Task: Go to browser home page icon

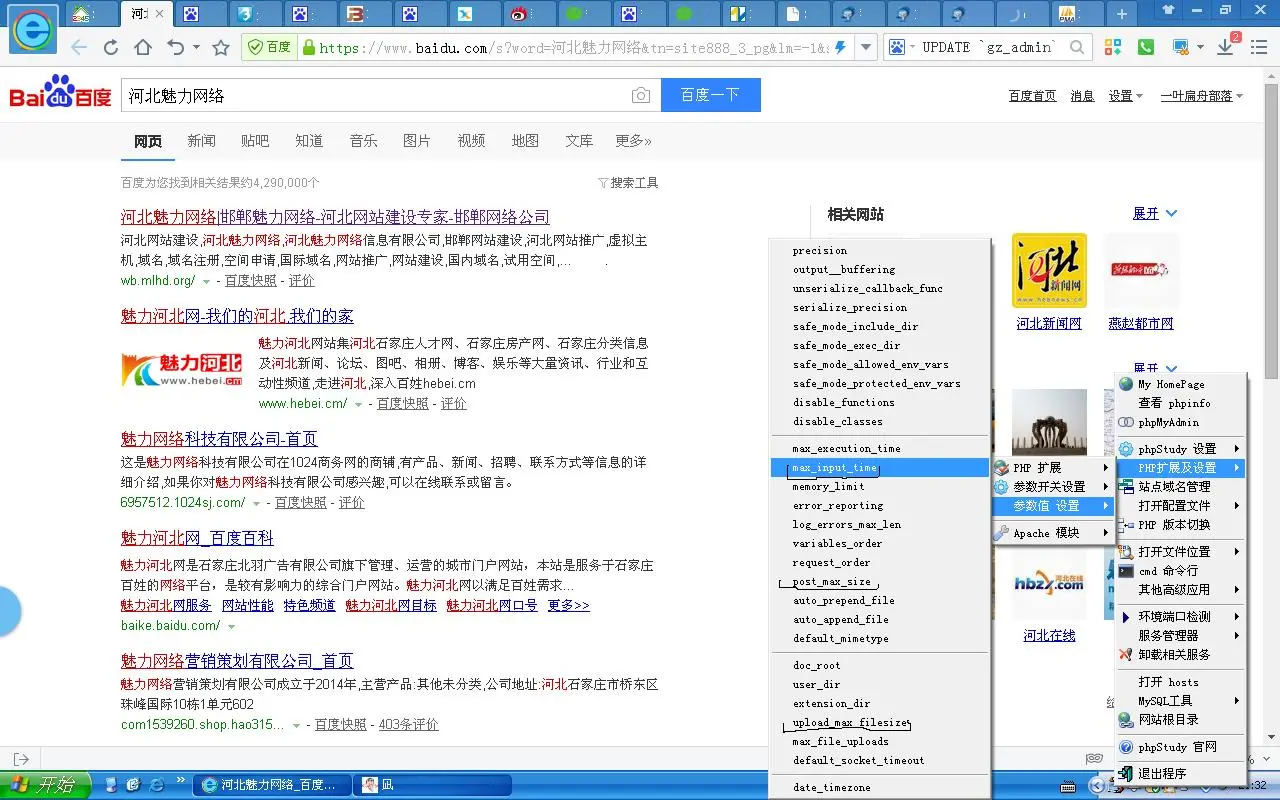Action: click(143, 48)
